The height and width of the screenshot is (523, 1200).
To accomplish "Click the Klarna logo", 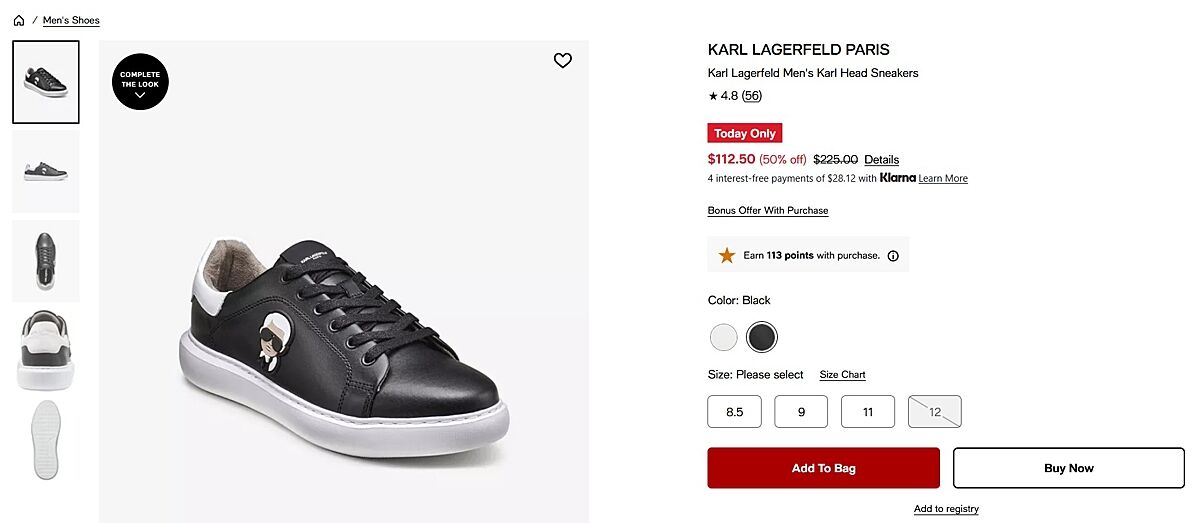I will (x=898, y=178).
